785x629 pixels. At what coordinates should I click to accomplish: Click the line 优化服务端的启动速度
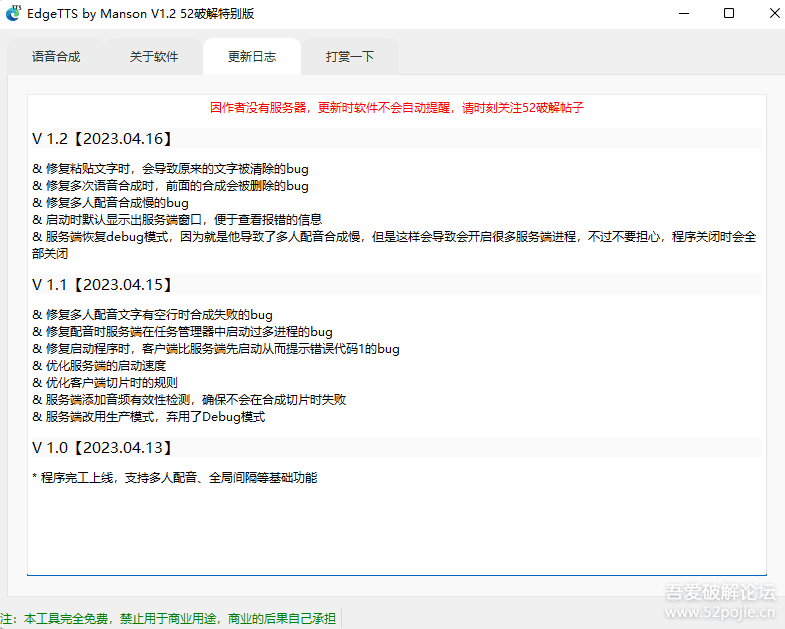(x=99, y=366)
